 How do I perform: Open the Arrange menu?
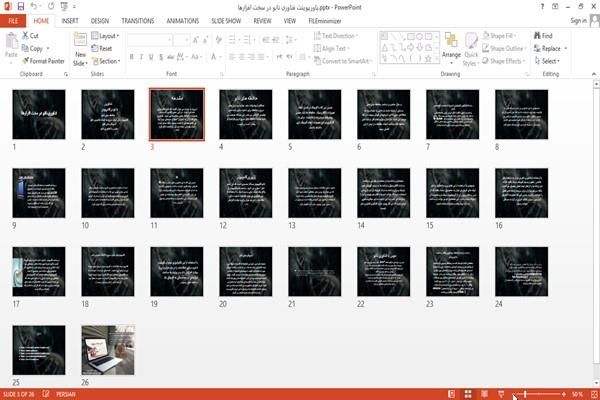click(451, 49)
